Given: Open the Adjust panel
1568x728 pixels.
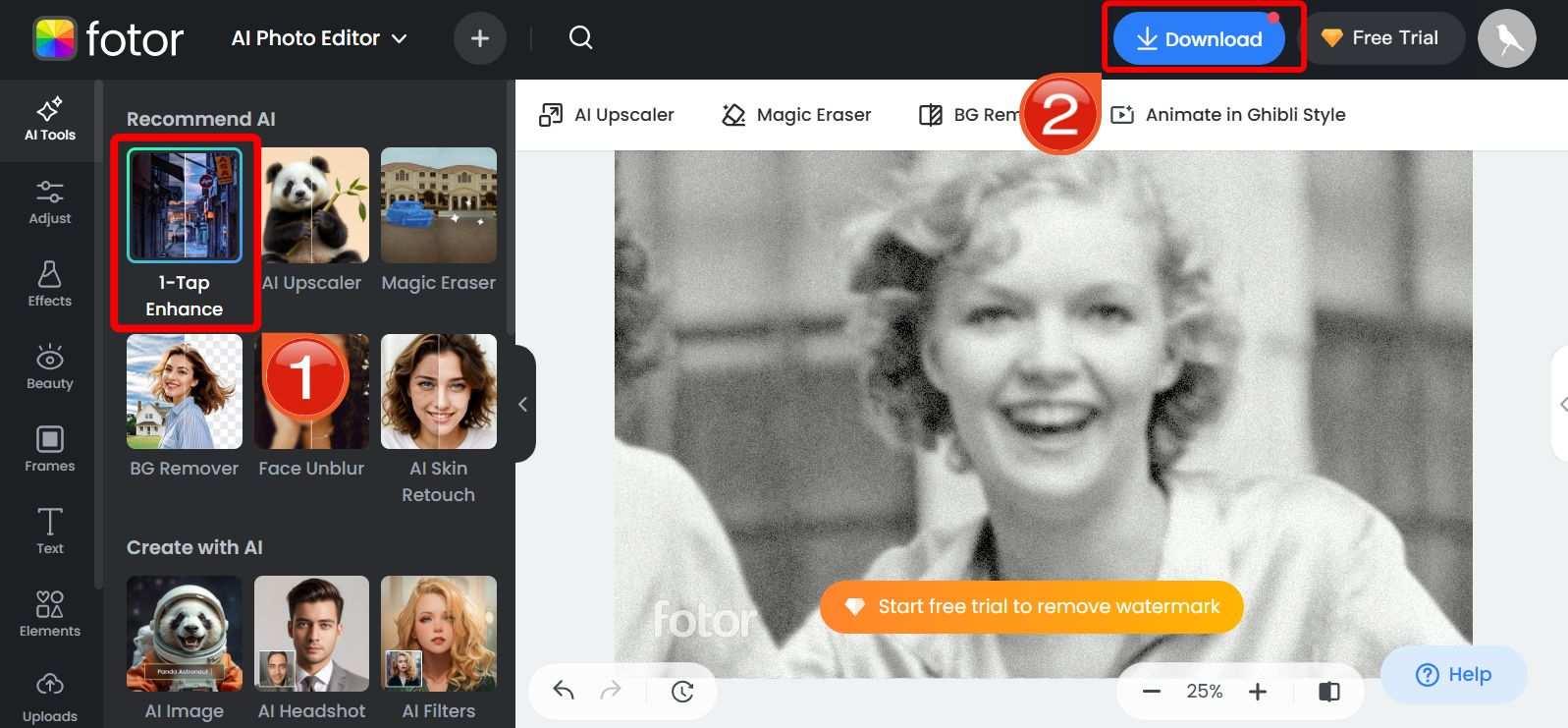Looking at the screenshot, I should tap(50, 201).
